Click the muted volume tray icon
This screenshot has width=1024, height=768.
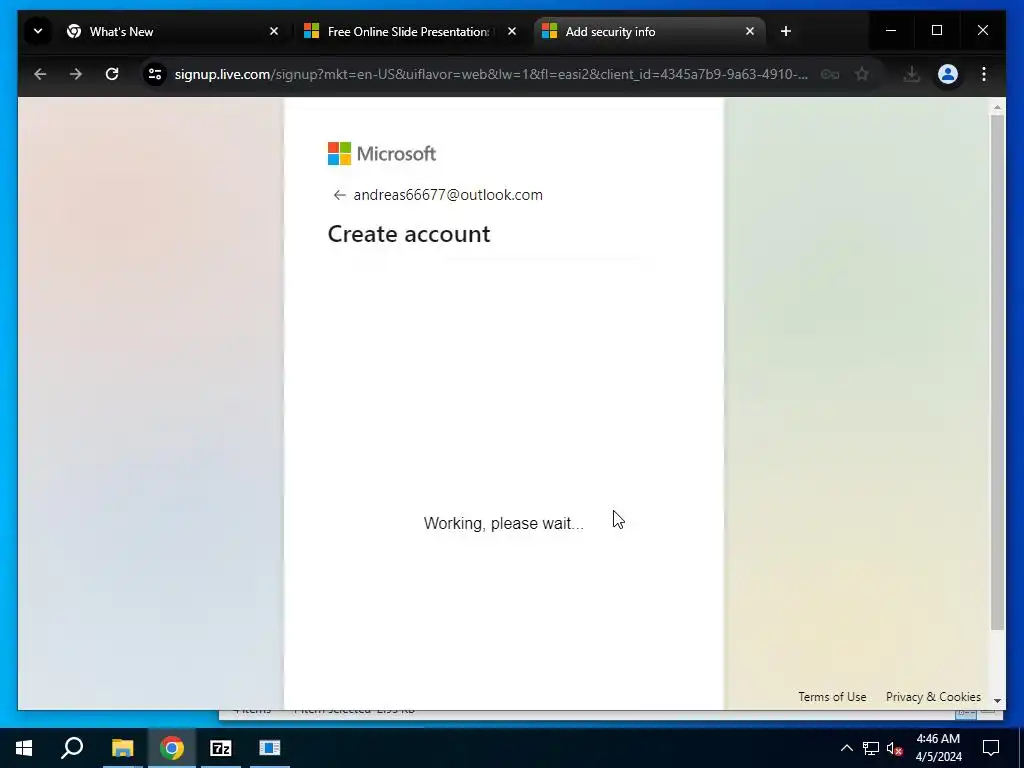[895, 748]
